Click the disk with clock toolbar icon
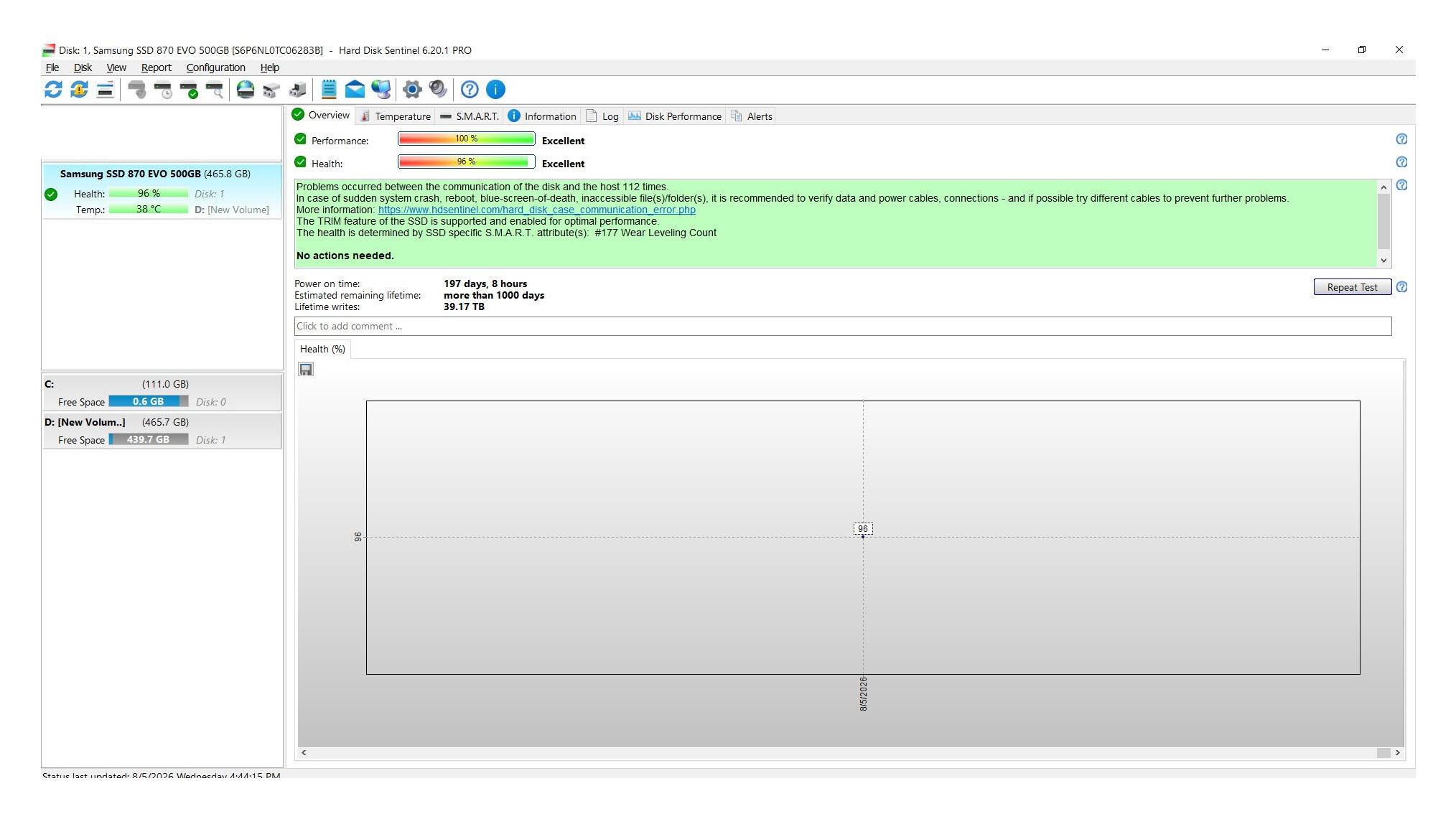 (163, 90)
